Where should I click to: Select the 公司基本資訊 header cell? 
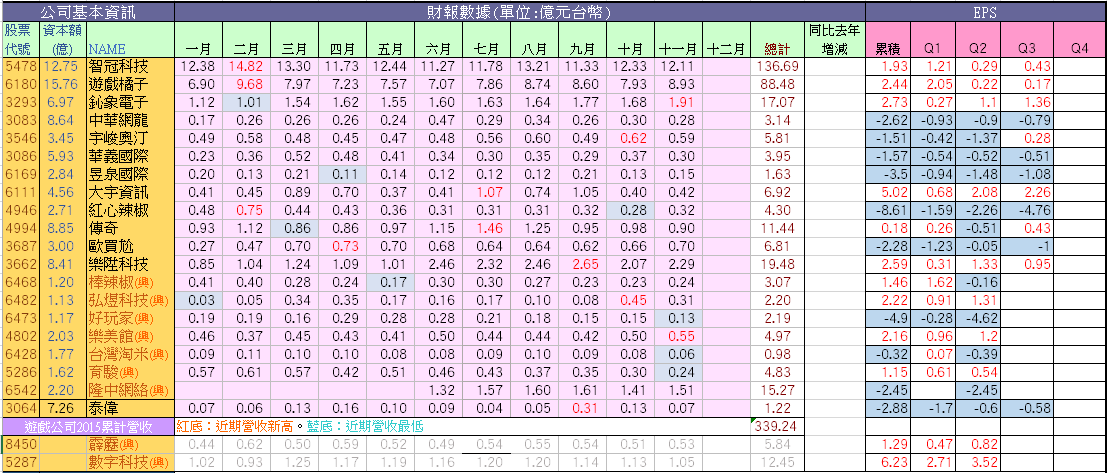pyautogui.click(x=88, y=12)
